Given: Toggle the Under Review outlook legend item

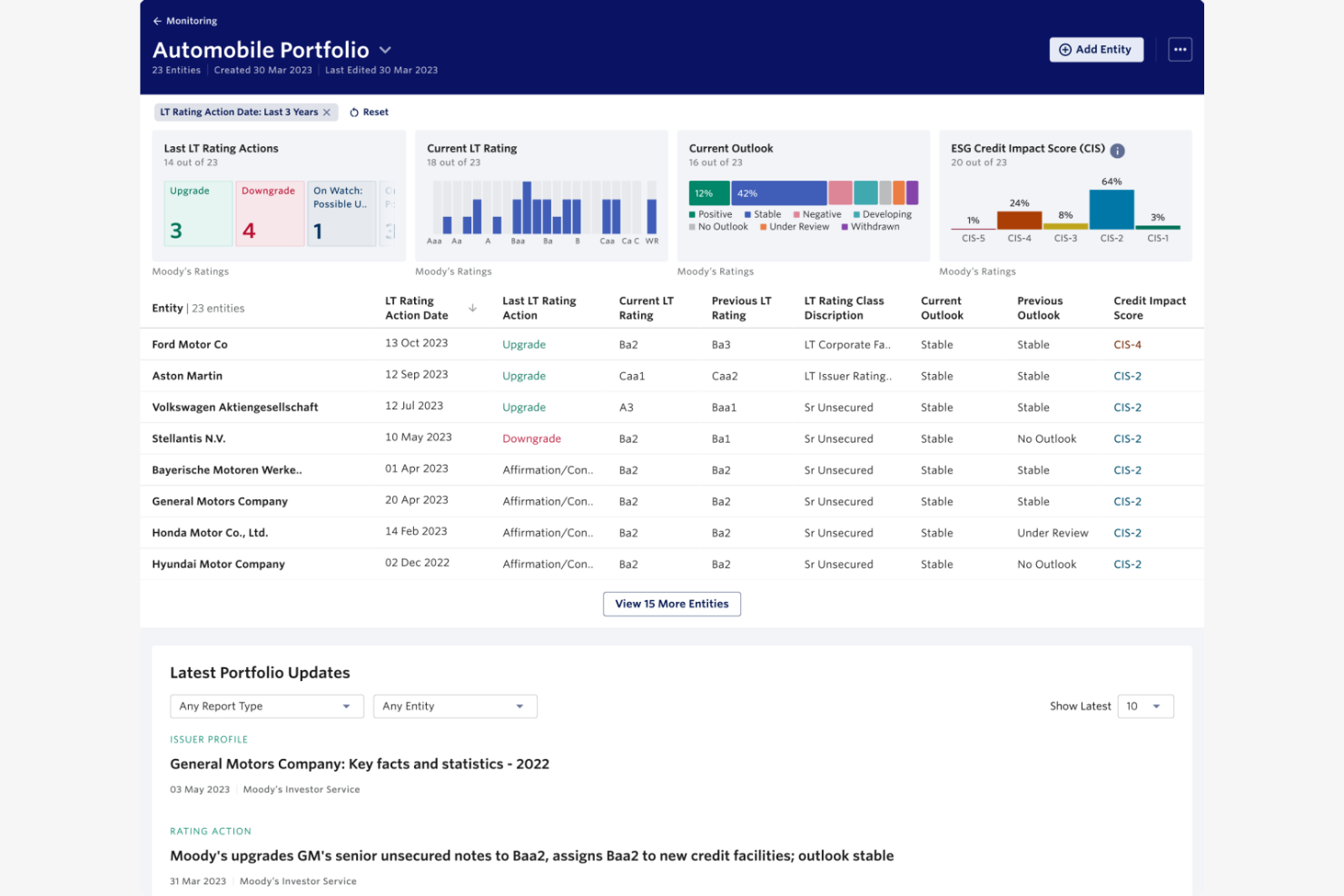Looking at the screenshot, I should point(795,226).
